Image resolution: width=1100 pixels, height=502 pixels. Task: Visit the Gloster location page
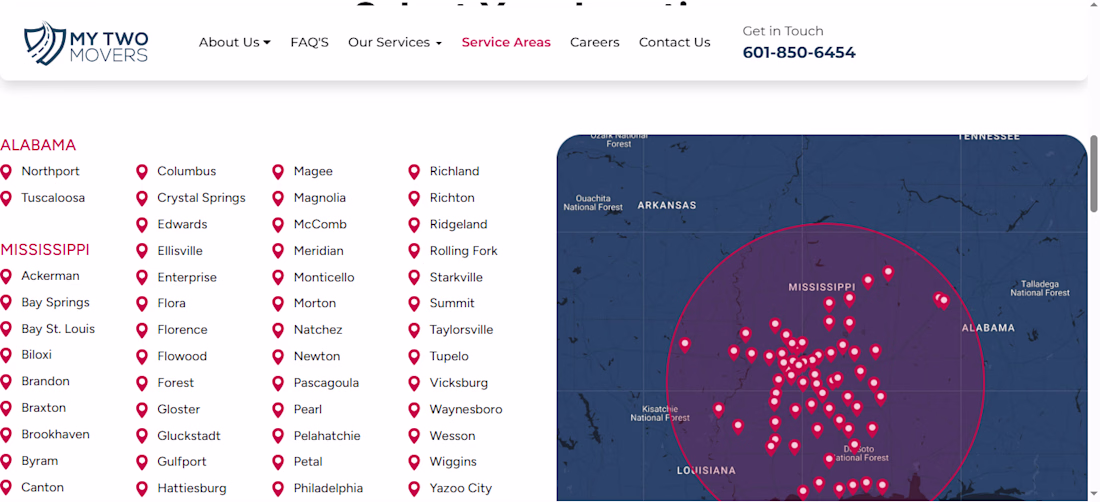(x=178, y=409)
